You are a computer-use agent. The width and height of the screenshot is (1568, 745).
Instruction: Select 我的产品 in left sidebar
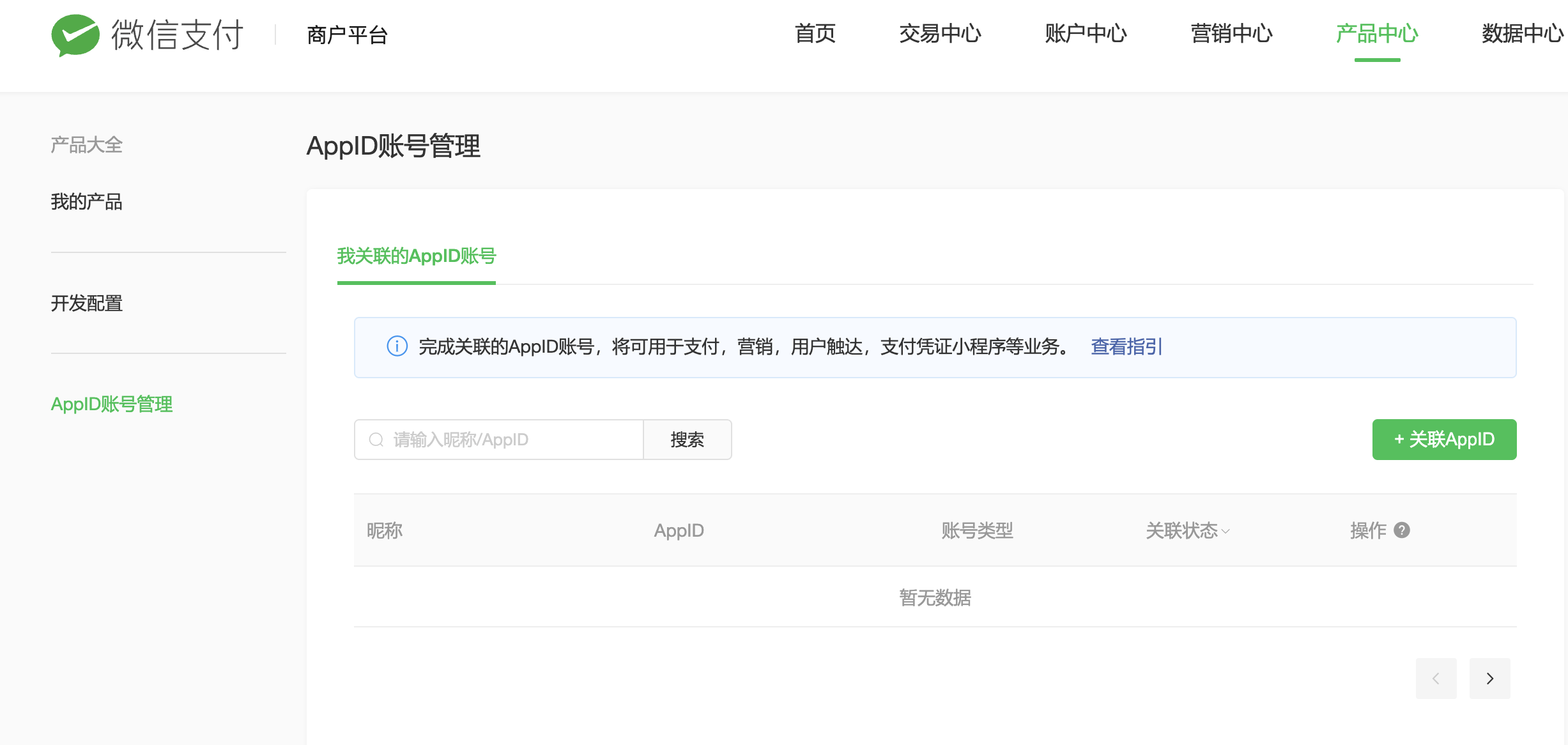[87, 202]
